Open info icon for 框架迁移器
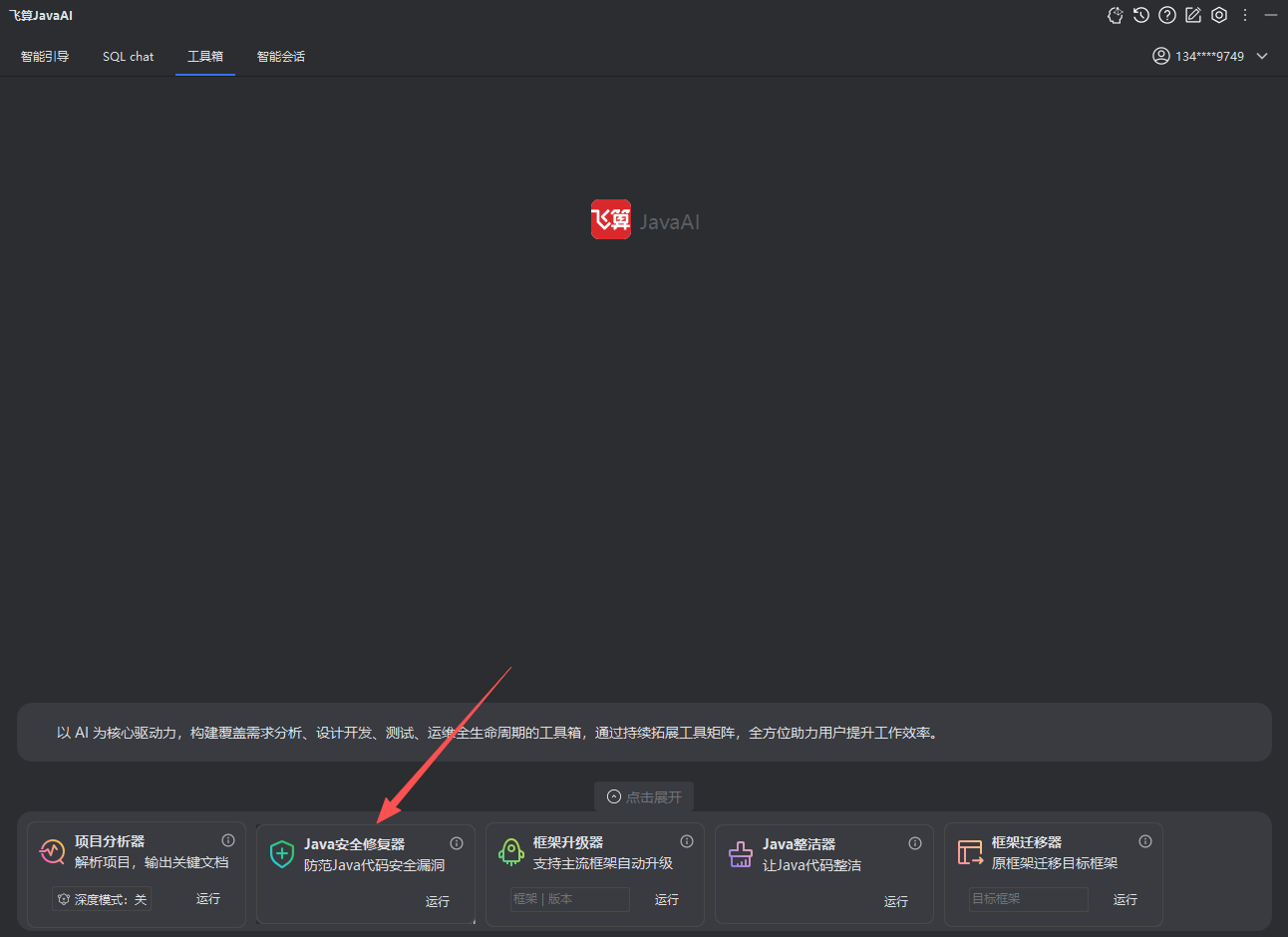The width and height of the screenshot is (1288, 937). [x=1145, y=841]
